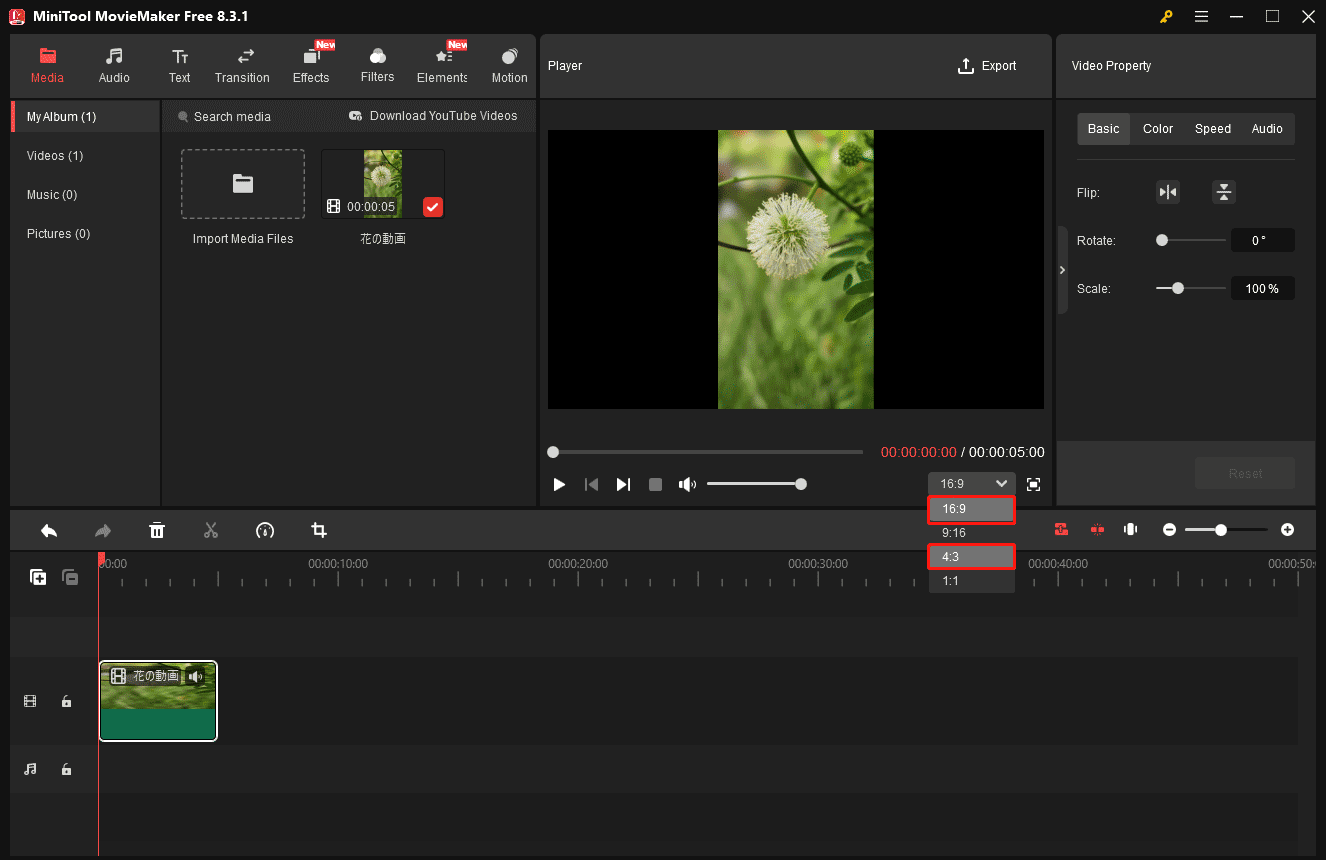Click Download YouTube Videos link

[x=433, y=116]
